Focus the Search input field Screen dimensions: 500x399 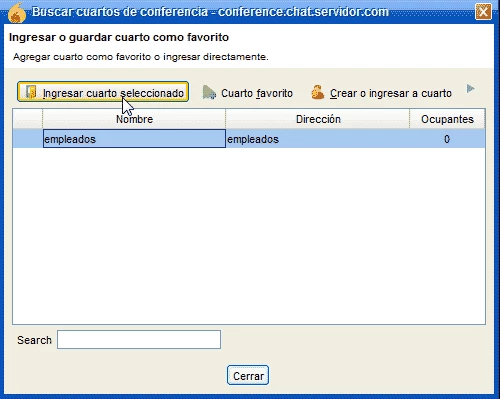click(x=139, y=340)
